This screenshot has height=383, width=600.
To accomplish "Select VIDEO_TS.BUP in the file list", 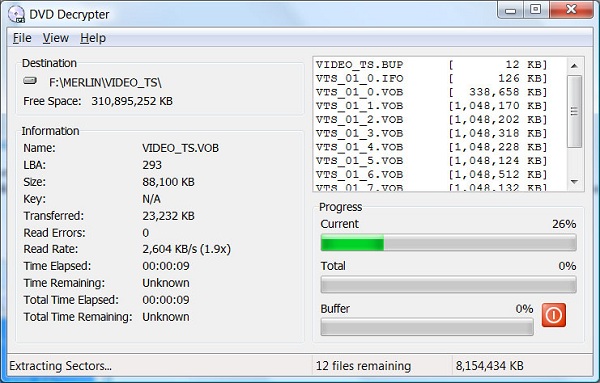I will (x=432, y=65).
